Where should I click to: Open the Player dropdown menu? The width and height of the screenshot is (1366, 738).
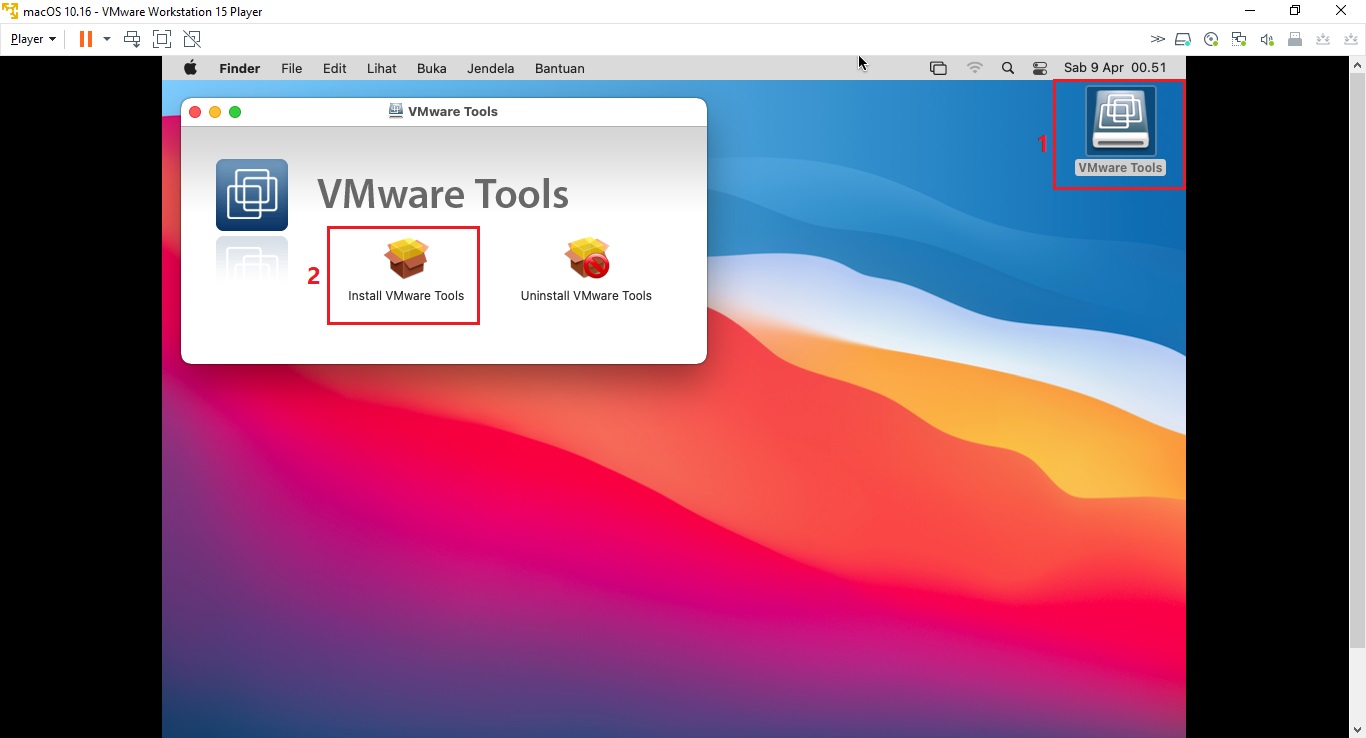(x=33, y=39)
